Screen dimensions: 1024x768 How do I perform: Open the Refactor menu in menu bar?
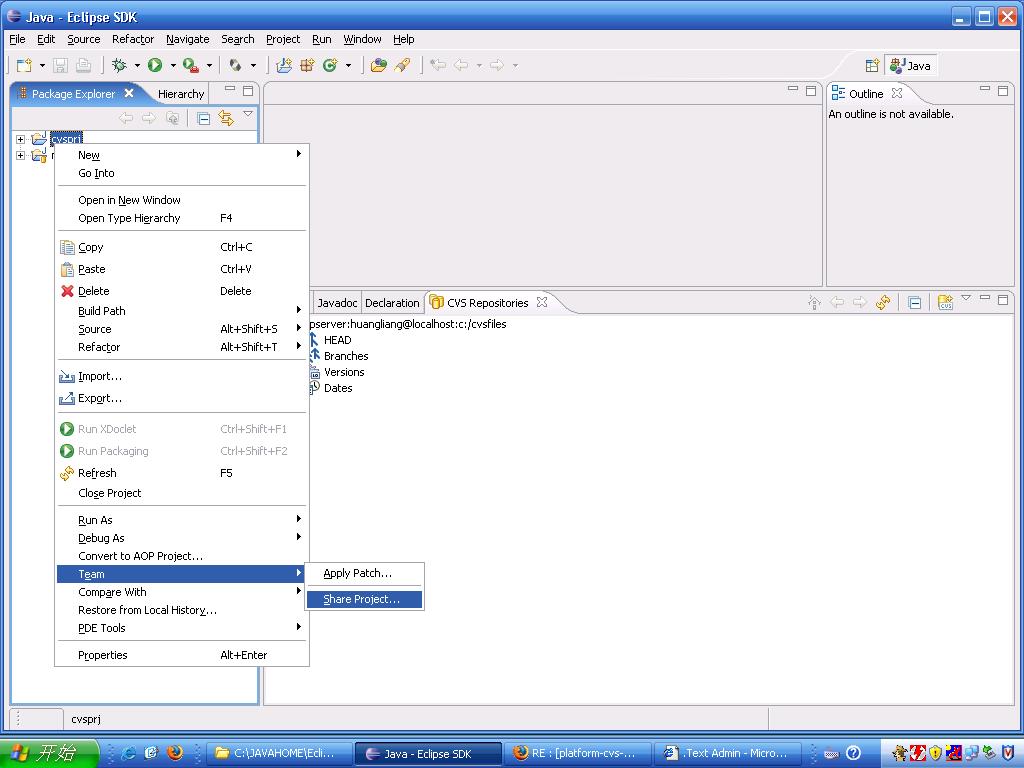point(133,39)
